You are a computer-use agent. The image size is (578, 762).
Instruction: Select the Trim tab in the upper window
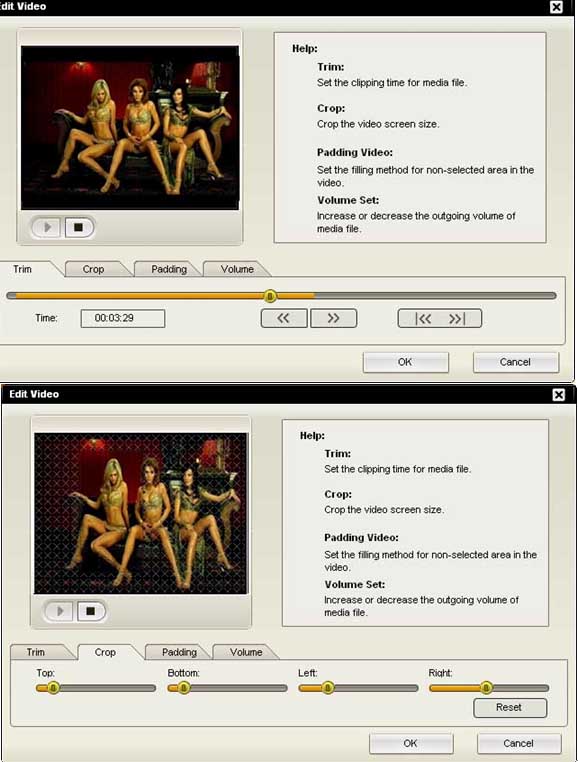tap(22, 269)
